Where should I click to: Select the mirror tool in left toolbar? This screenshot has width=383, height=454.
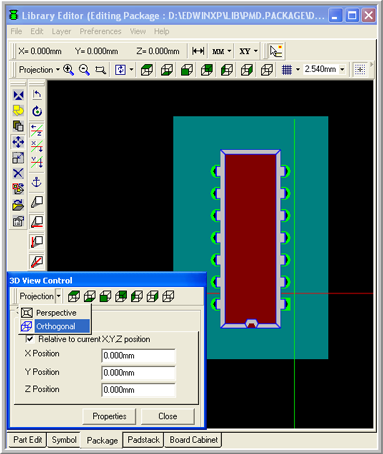(18, 95)
